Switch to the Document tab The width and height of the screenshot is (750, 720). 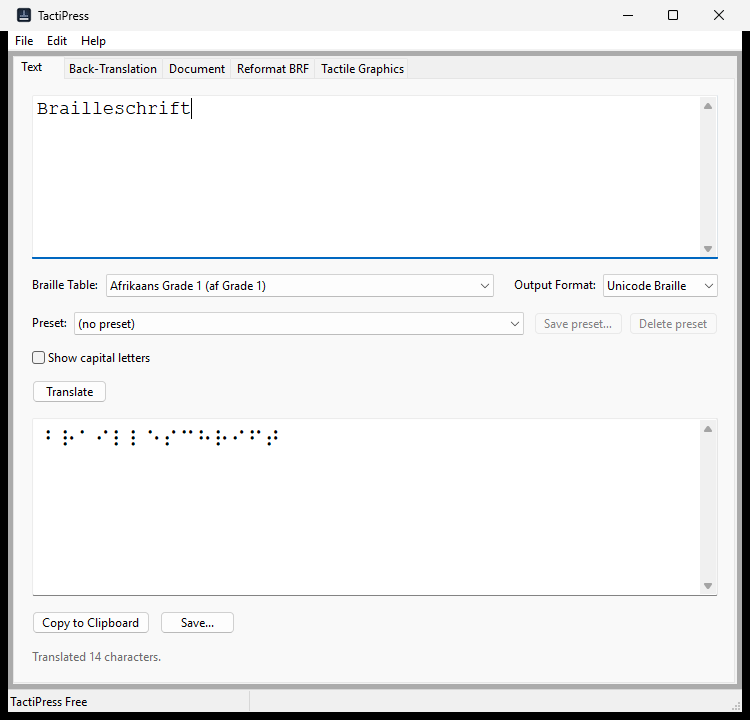pos(197,69)
